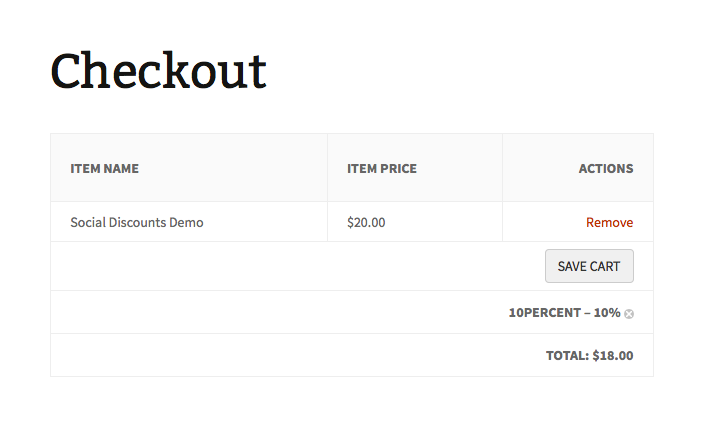
Task: Click the Checkout page heading
Action: (159, 71)
